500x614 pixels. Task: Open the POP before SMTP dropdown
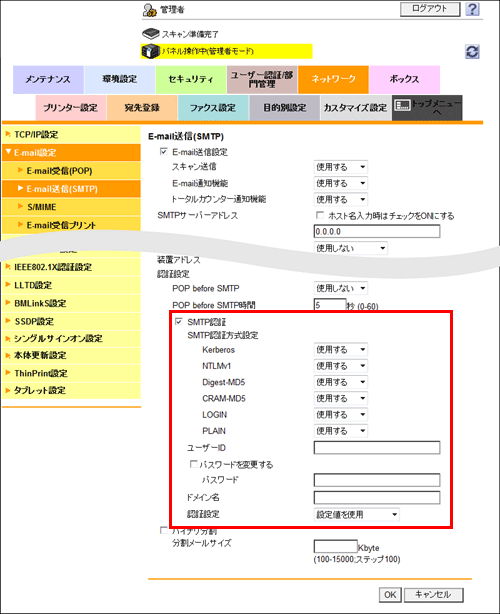341,288
